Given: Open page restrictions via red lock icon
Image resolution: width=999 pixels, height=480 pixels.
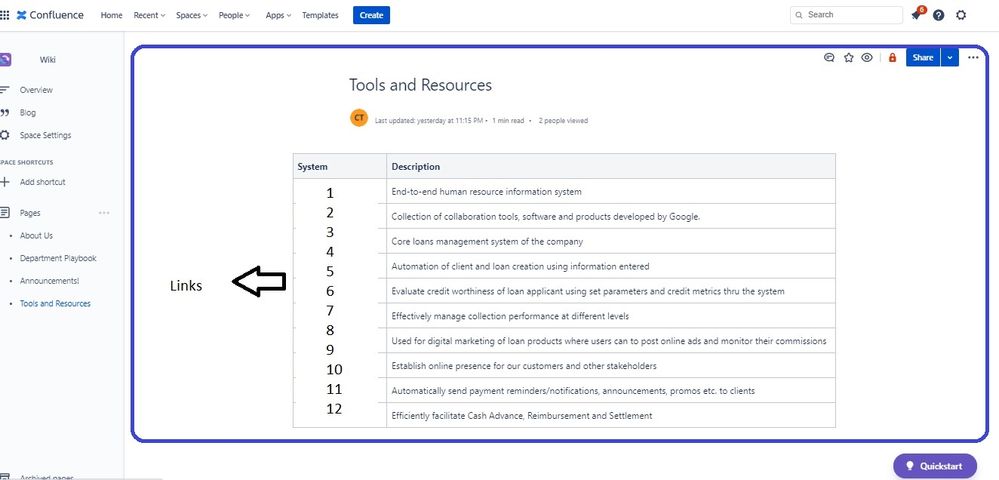Looking at the screenshot, I should 892,57.
